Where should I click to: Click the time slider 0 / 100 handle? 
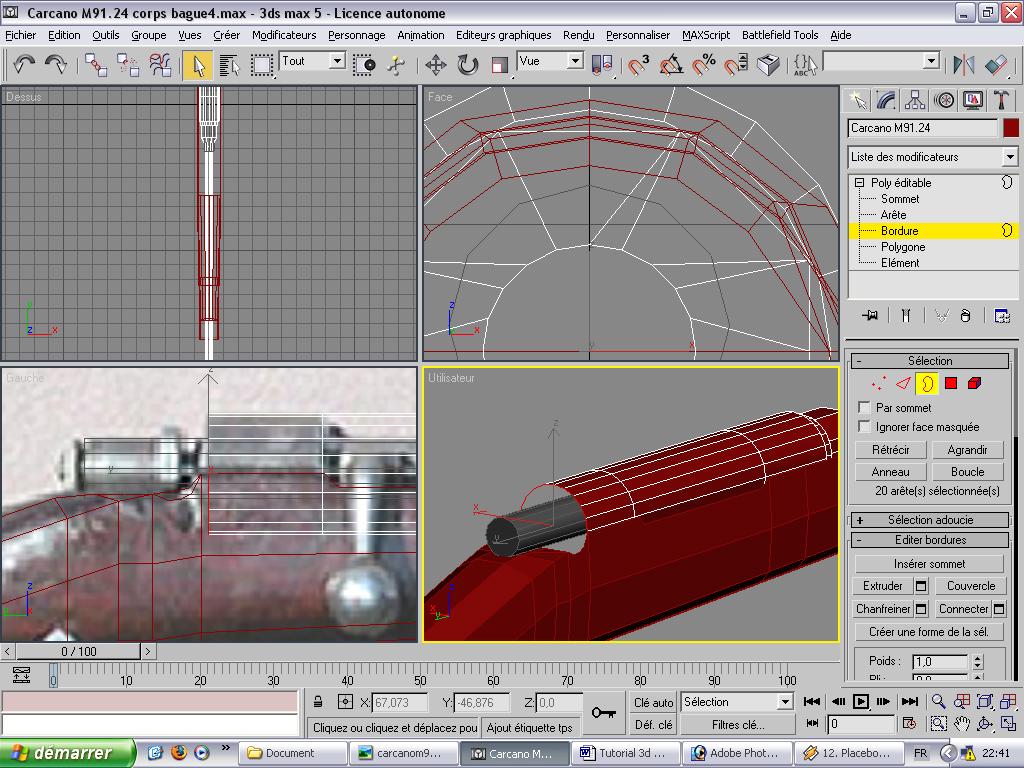tap(78, 651)
